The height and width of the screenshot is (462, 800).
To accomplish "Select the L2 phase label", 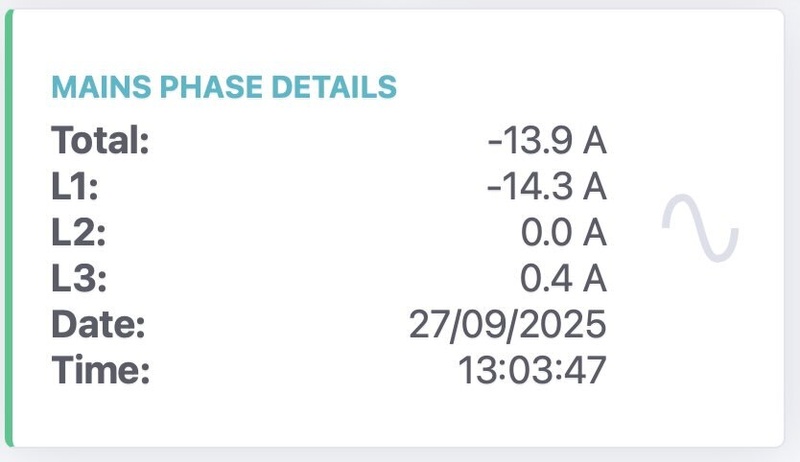I will click(x=76, y=233).
